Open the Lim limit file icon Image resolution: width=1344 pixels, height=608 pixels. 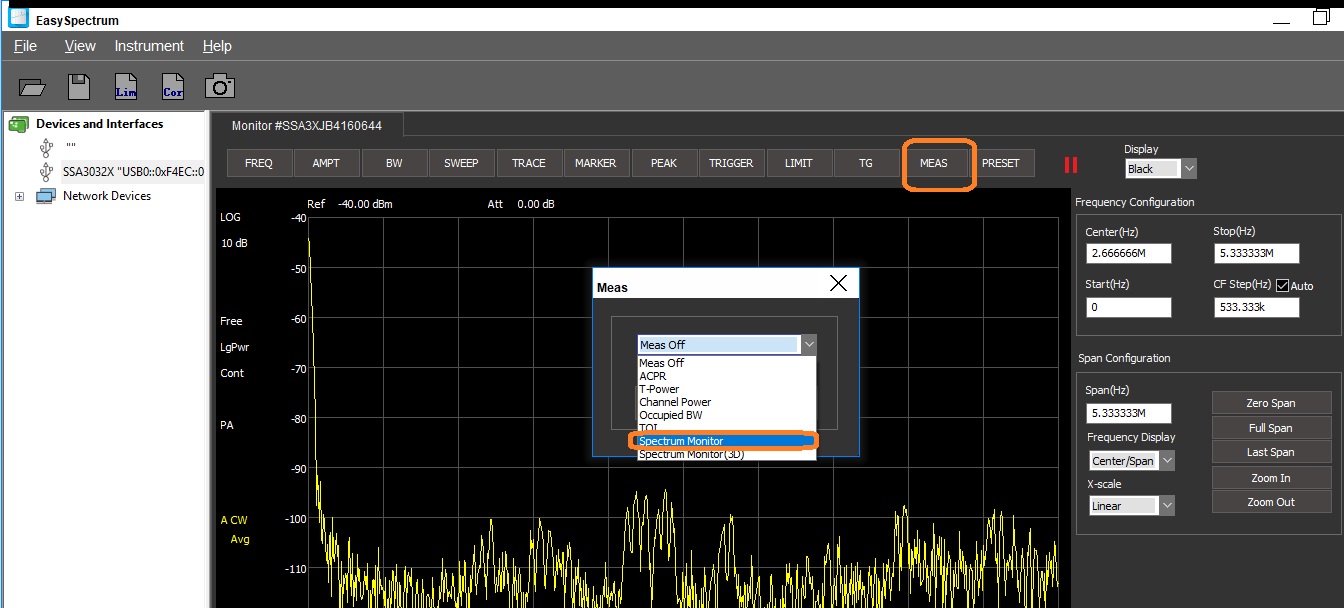pos(126,87)
